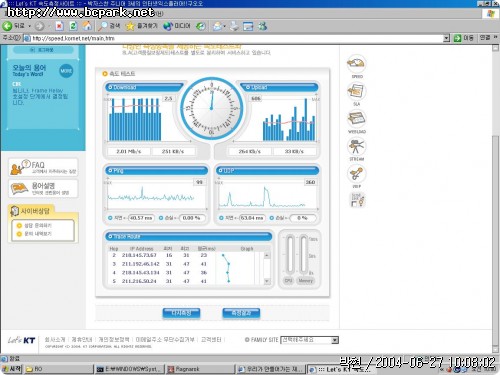
Task: Click the 다시측정 button
Action: (x=181, y=313)
